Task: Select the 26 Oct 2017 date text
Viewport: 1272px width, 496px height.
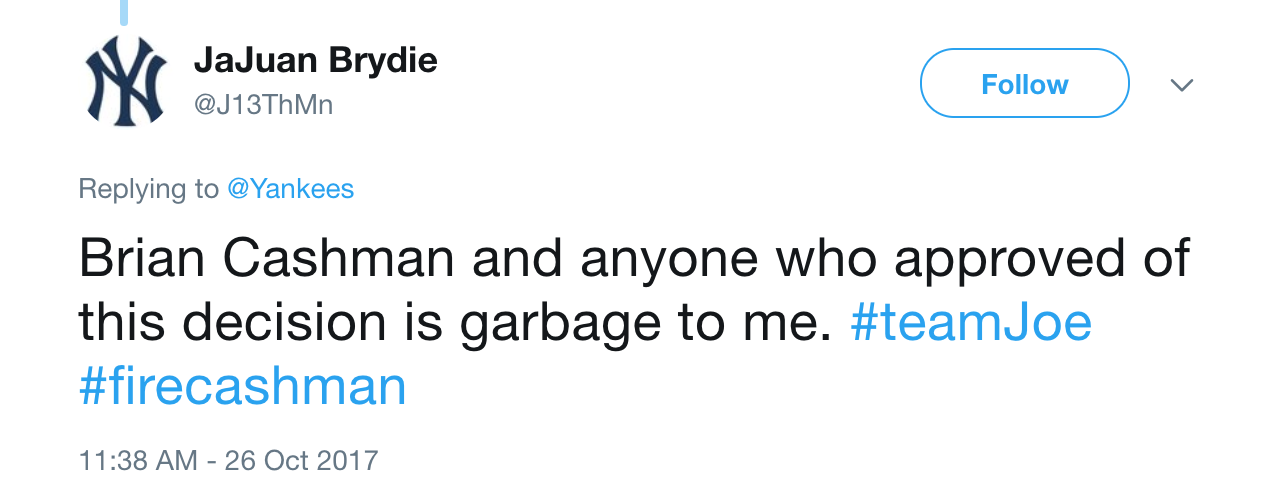Action: click(301, 460)
